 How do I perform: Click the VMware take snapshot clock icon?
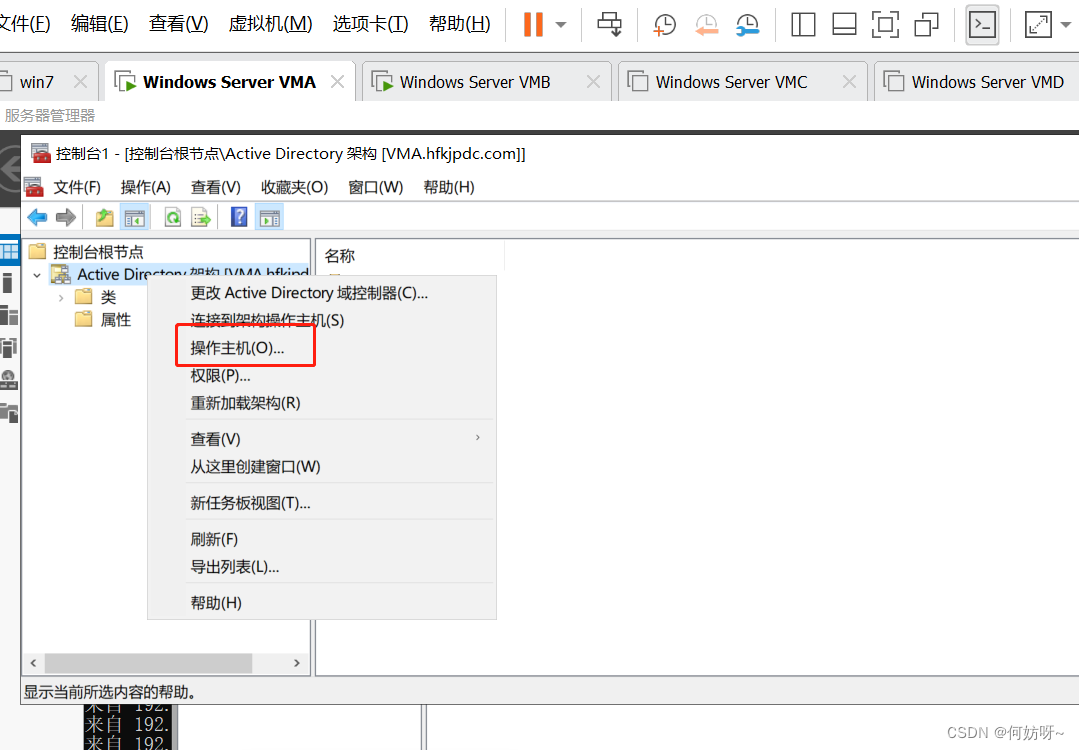(x=665, y=25)
